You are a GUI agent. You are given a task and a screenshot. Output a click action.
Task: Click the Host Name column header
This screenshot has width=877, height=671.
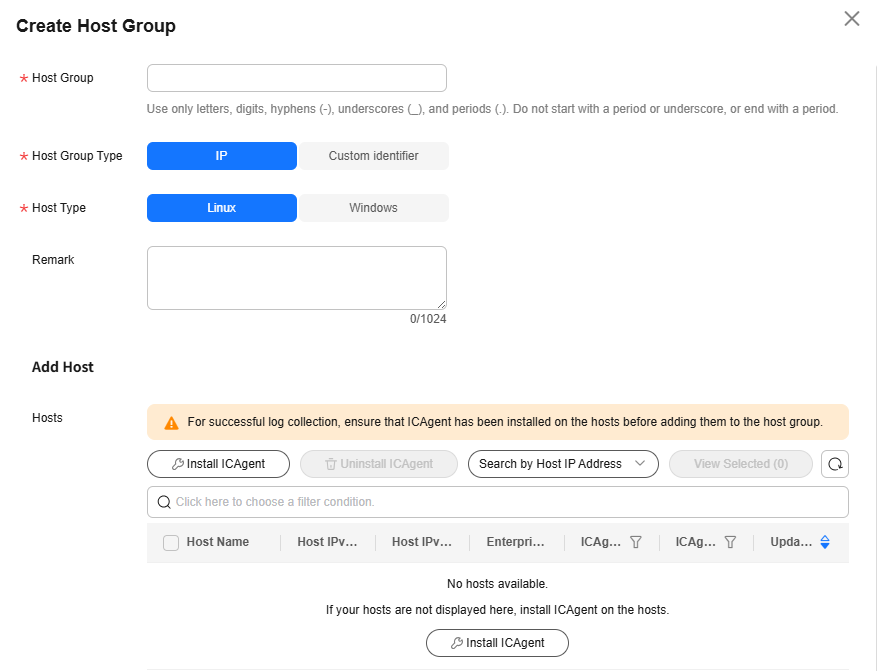pos(218,542)
